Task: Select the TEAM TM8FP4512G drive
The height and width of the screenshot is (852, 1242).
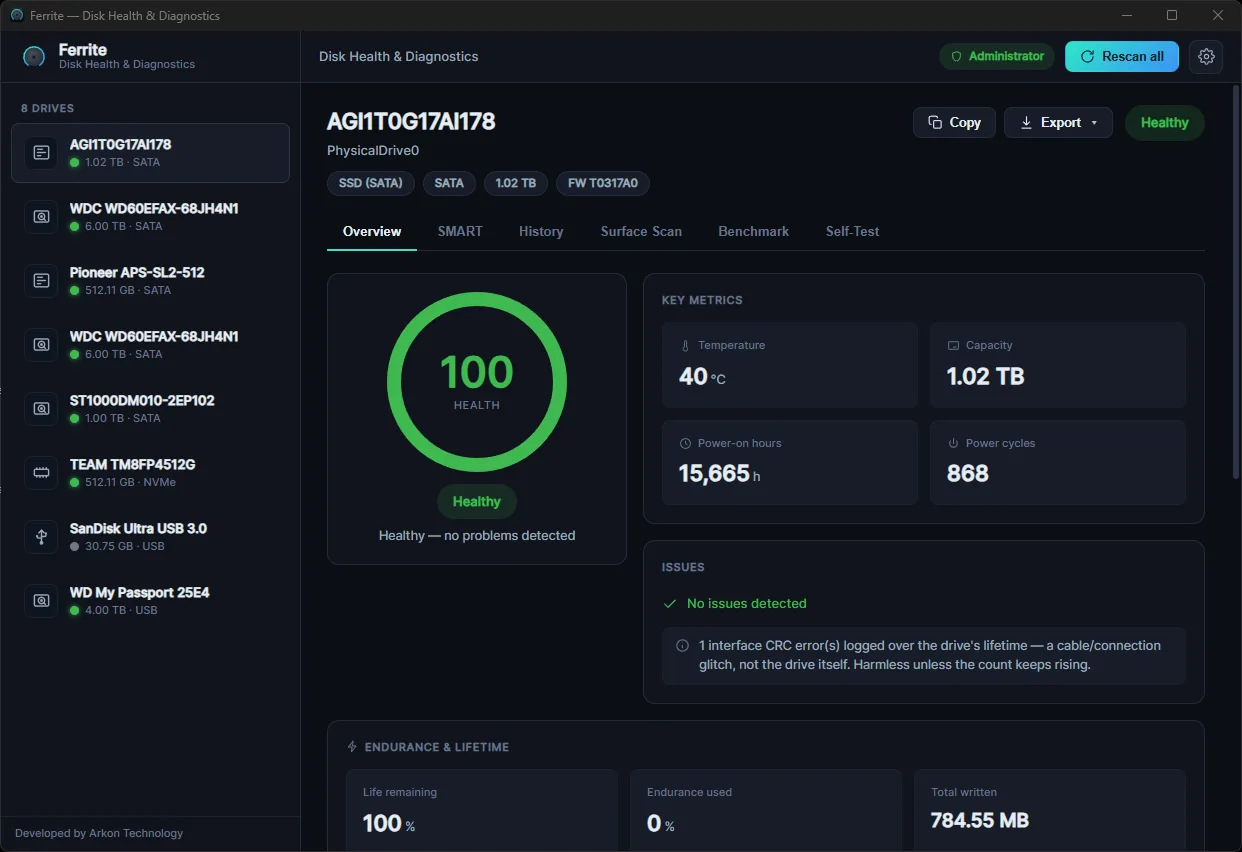Action: [150, 473]
